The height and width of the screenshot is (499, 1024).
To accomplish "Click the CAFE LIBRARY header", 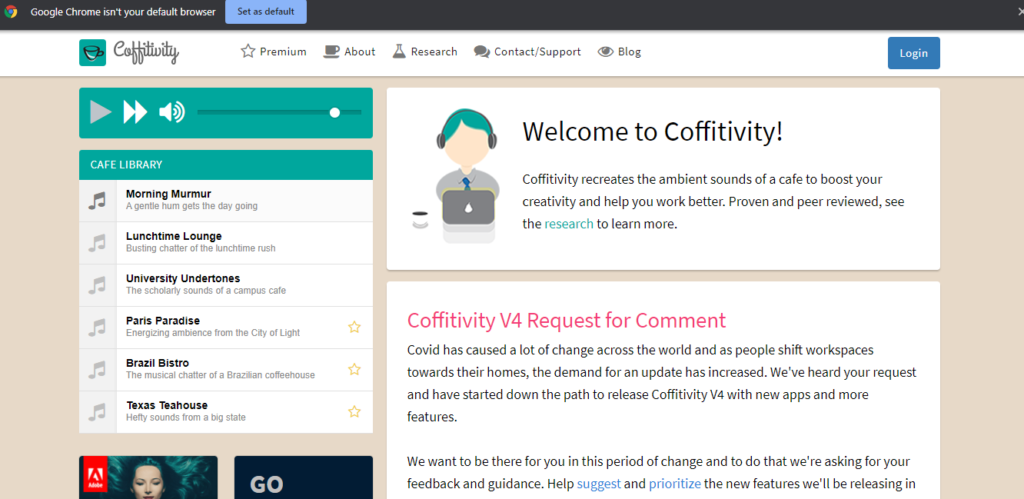I will pos(226,165).
